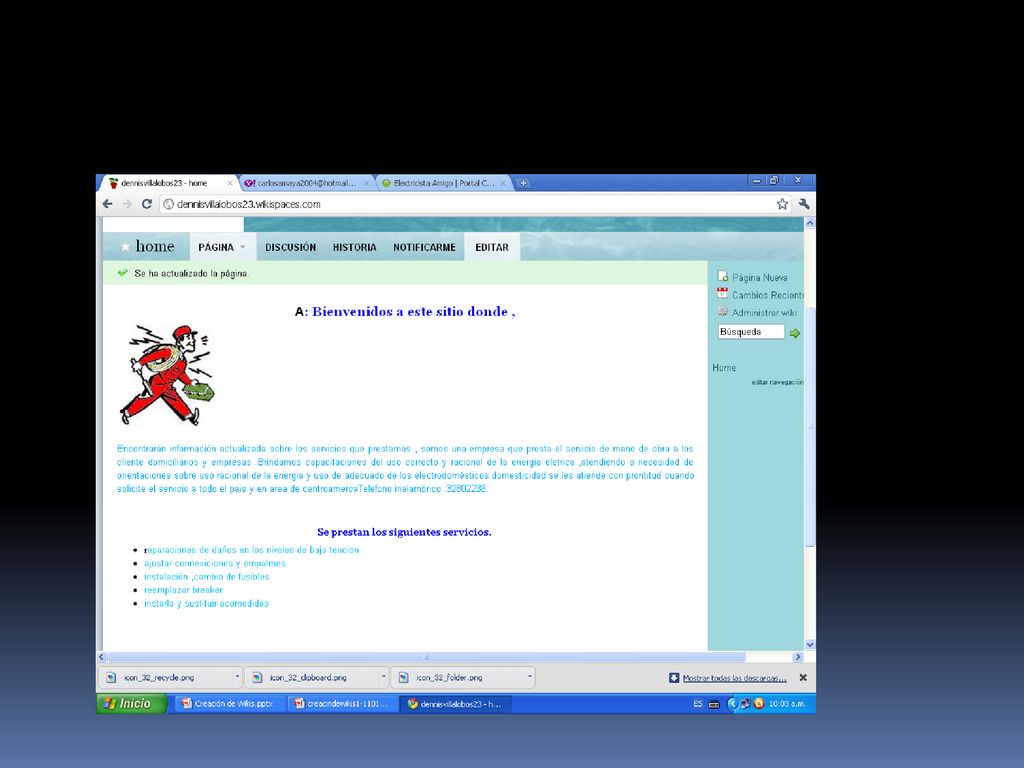Click the horizontal scrollbar left arrow
1024x768 pixels.
(101, 657)
